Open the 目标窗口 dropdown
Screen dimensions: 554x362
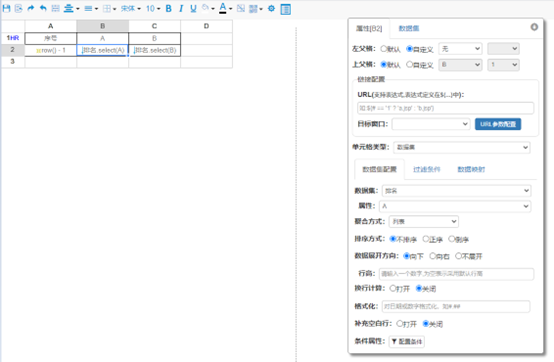[x=431, y=124]
